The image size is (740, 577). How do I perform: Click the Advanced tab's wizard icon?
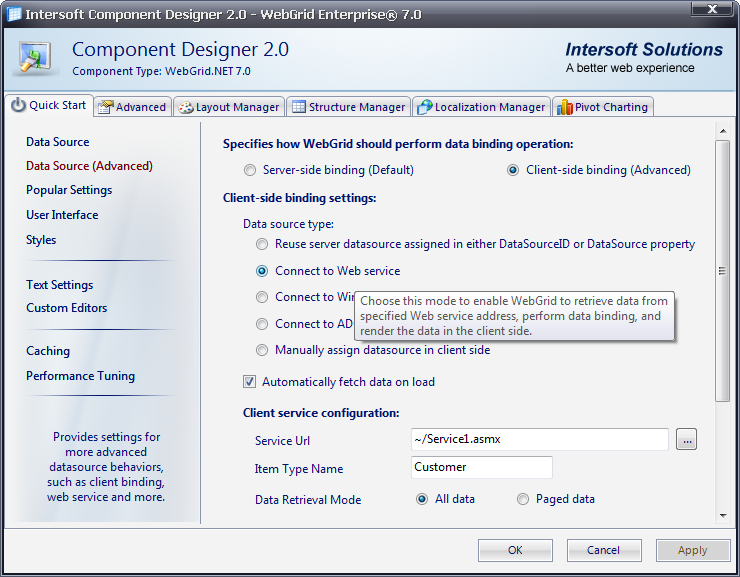pos(106,107)
